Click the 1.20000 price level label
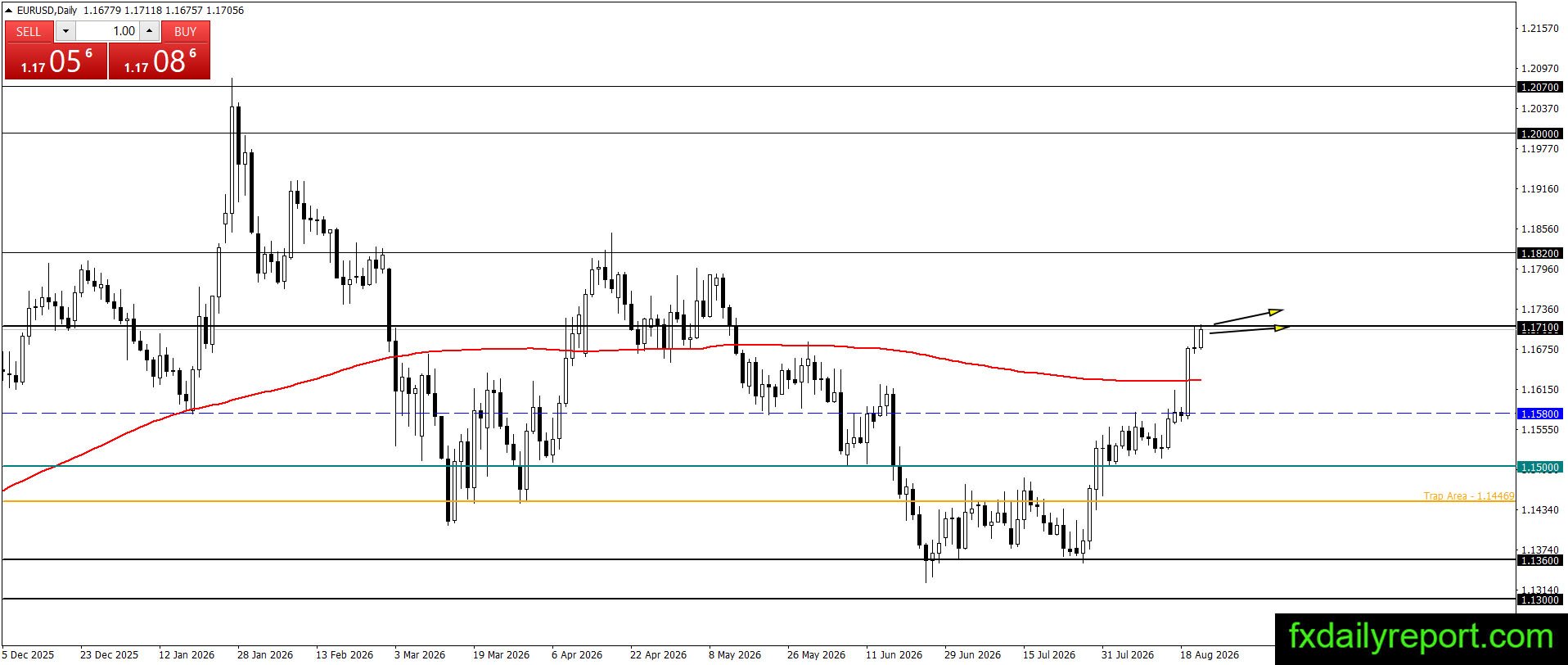This screenshot has width=1568, height=665. 1539,133
